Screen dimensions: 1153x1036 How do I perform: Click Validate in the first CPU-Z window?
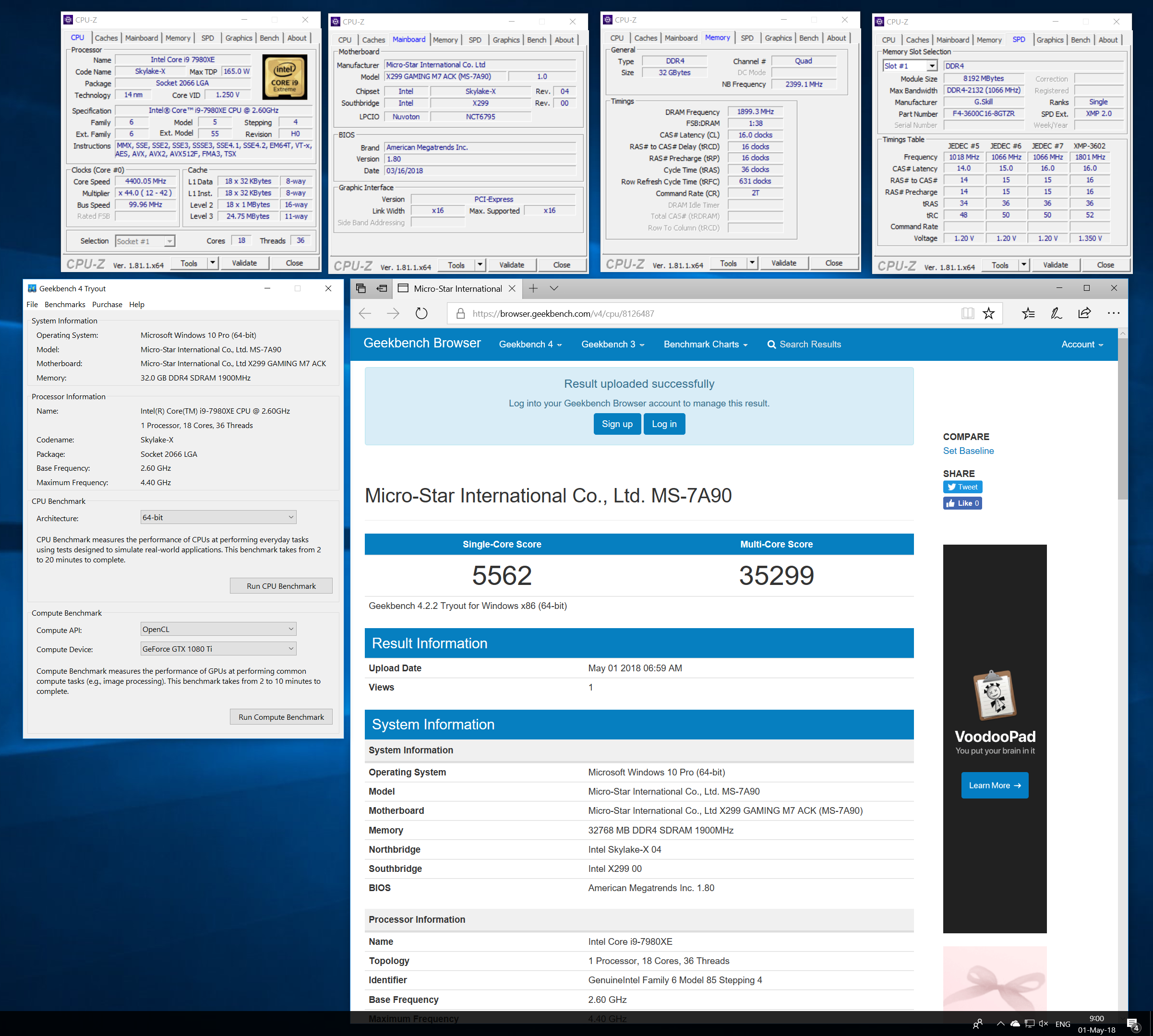(x=244, y=263)
